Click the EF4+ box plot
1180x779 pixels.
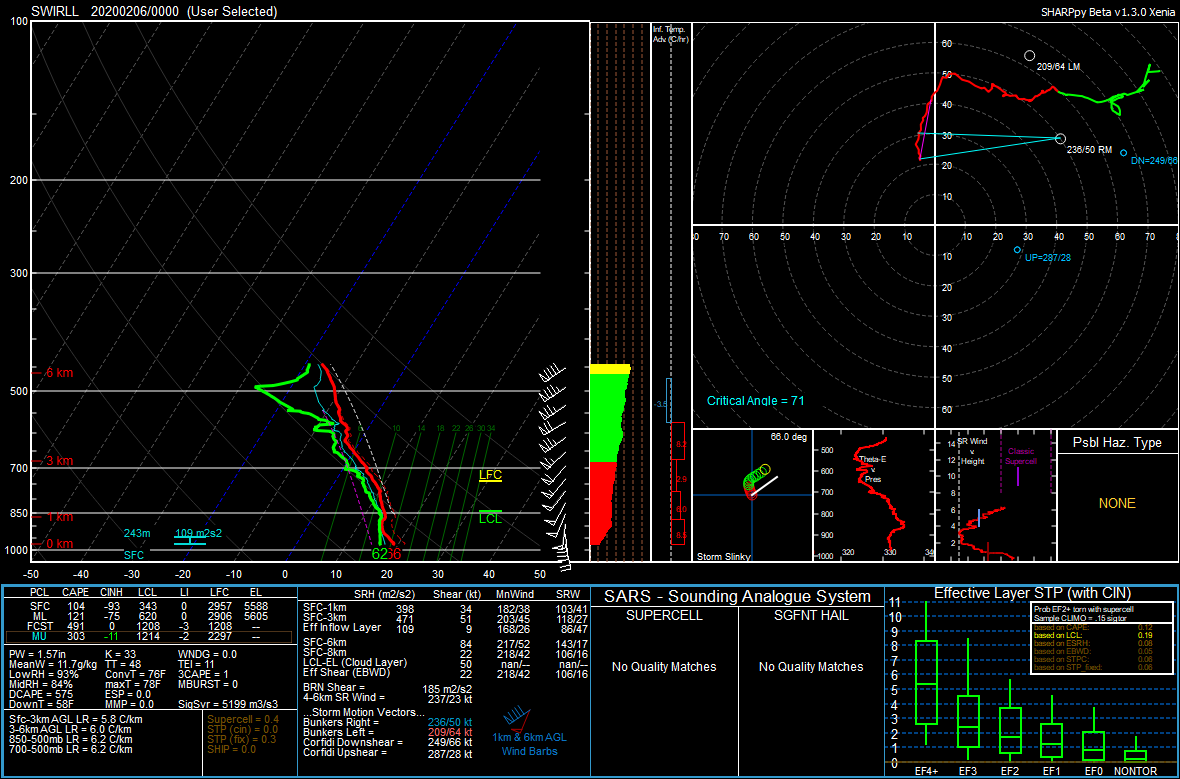tap(926, 681)
